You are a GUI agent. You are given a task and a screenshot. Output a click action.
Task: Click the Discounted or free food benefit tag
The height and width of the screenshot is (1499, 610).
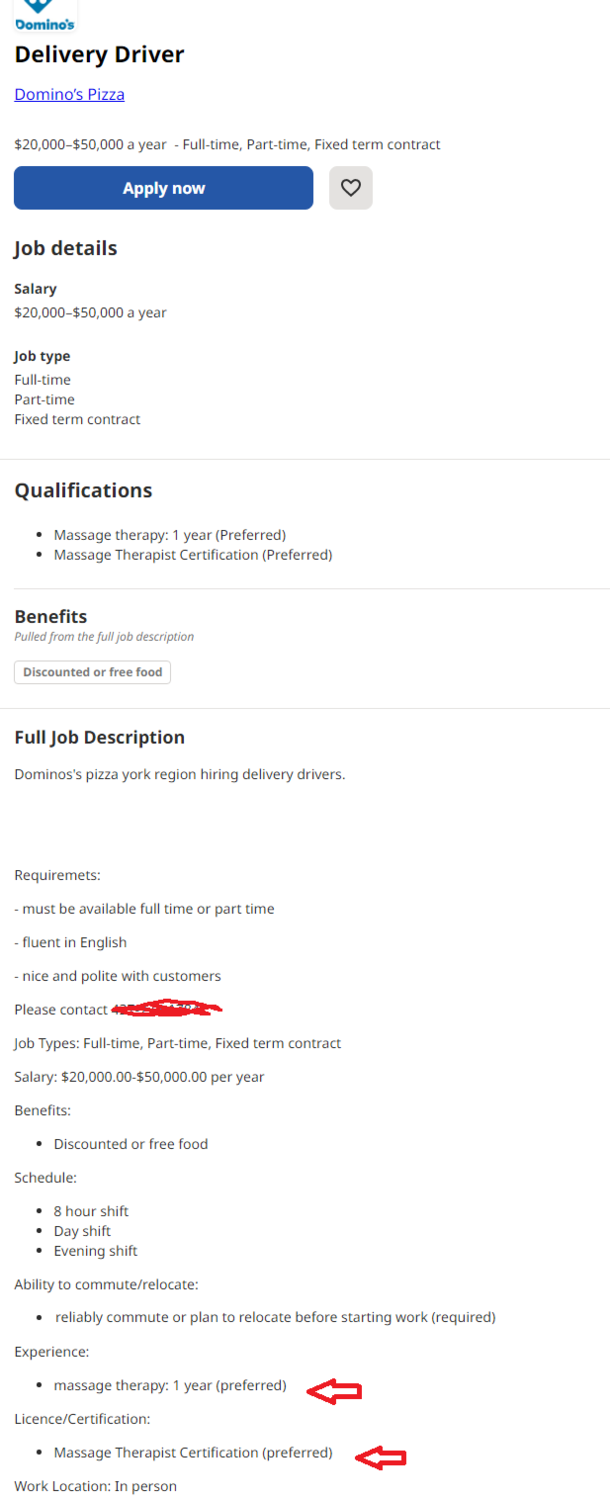pos(93,672)
